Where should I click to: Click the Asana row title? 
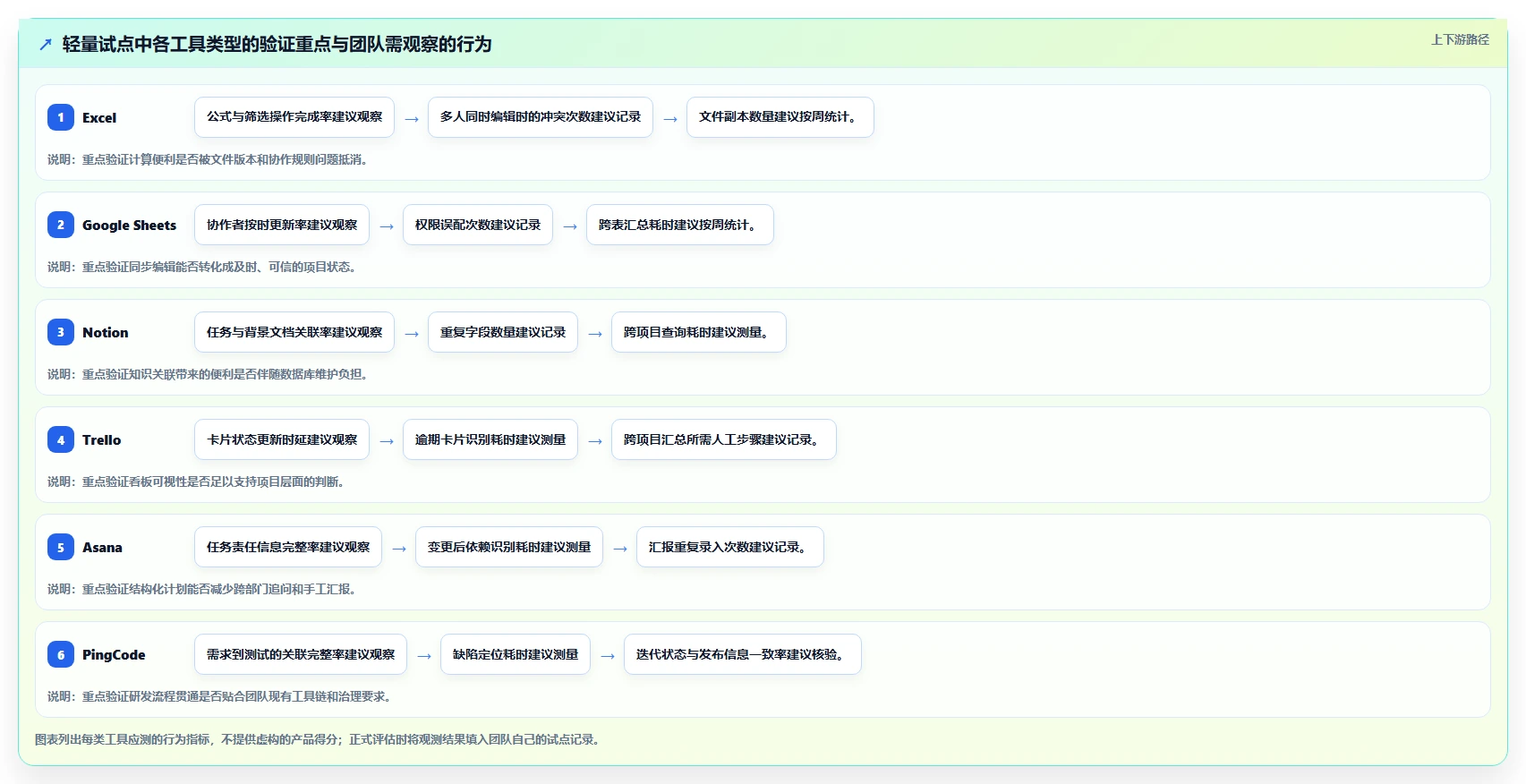[102, 547]
